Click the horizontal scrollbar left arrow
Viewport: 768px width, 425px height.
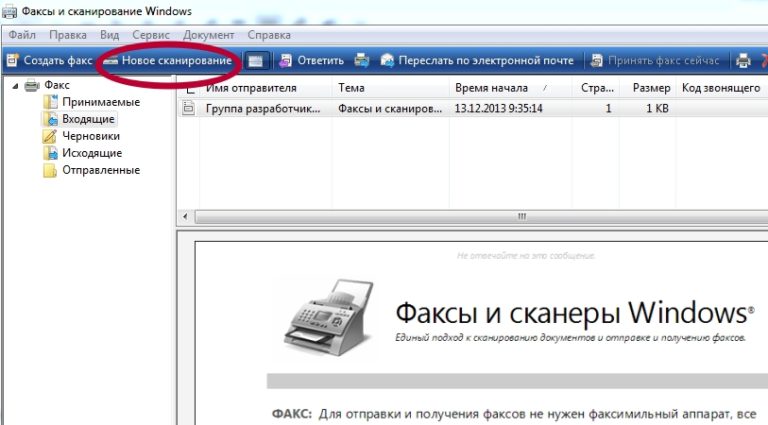click(185, 216)
